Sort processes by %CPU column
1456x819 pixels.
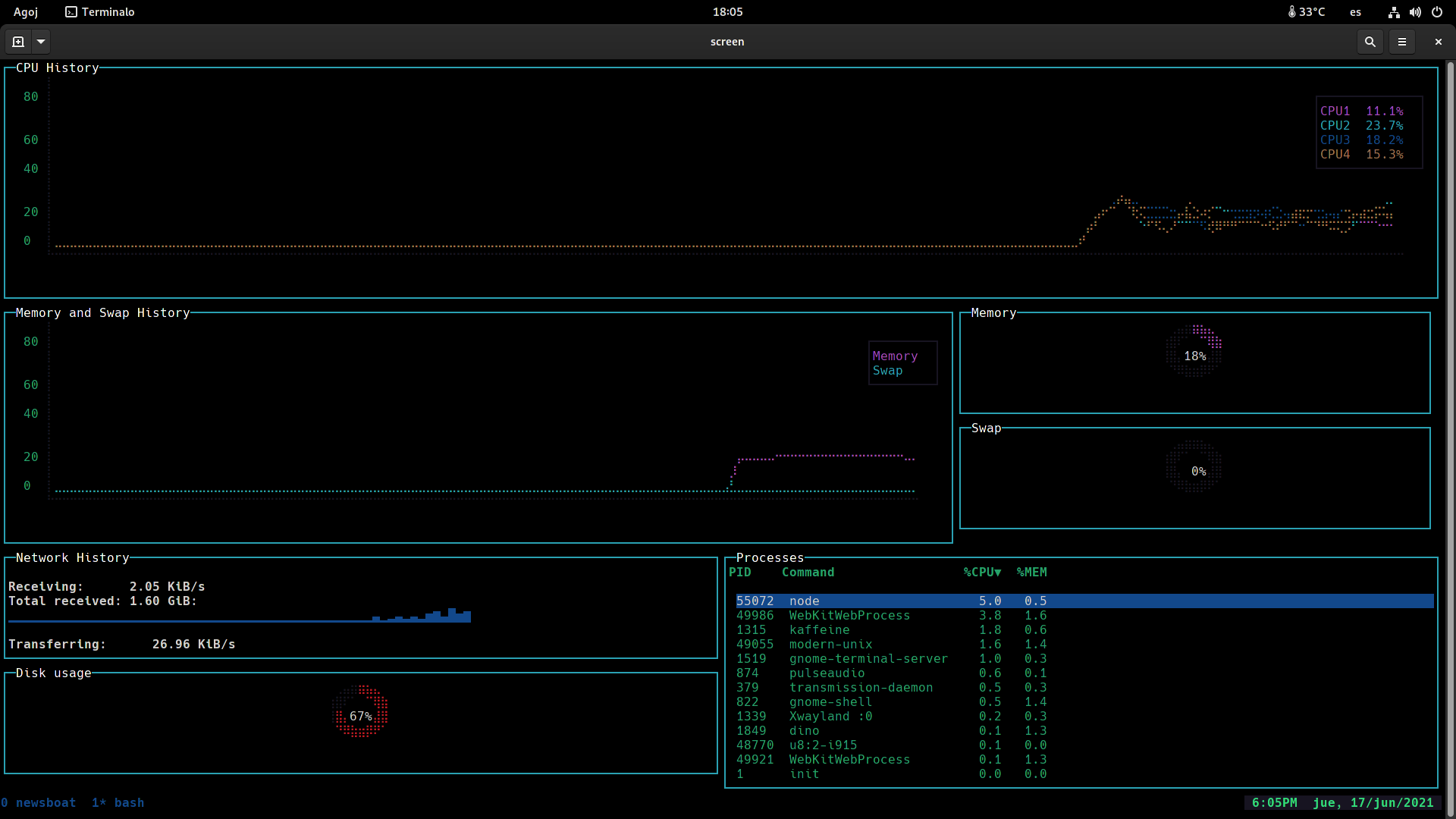tap(982, 572)
